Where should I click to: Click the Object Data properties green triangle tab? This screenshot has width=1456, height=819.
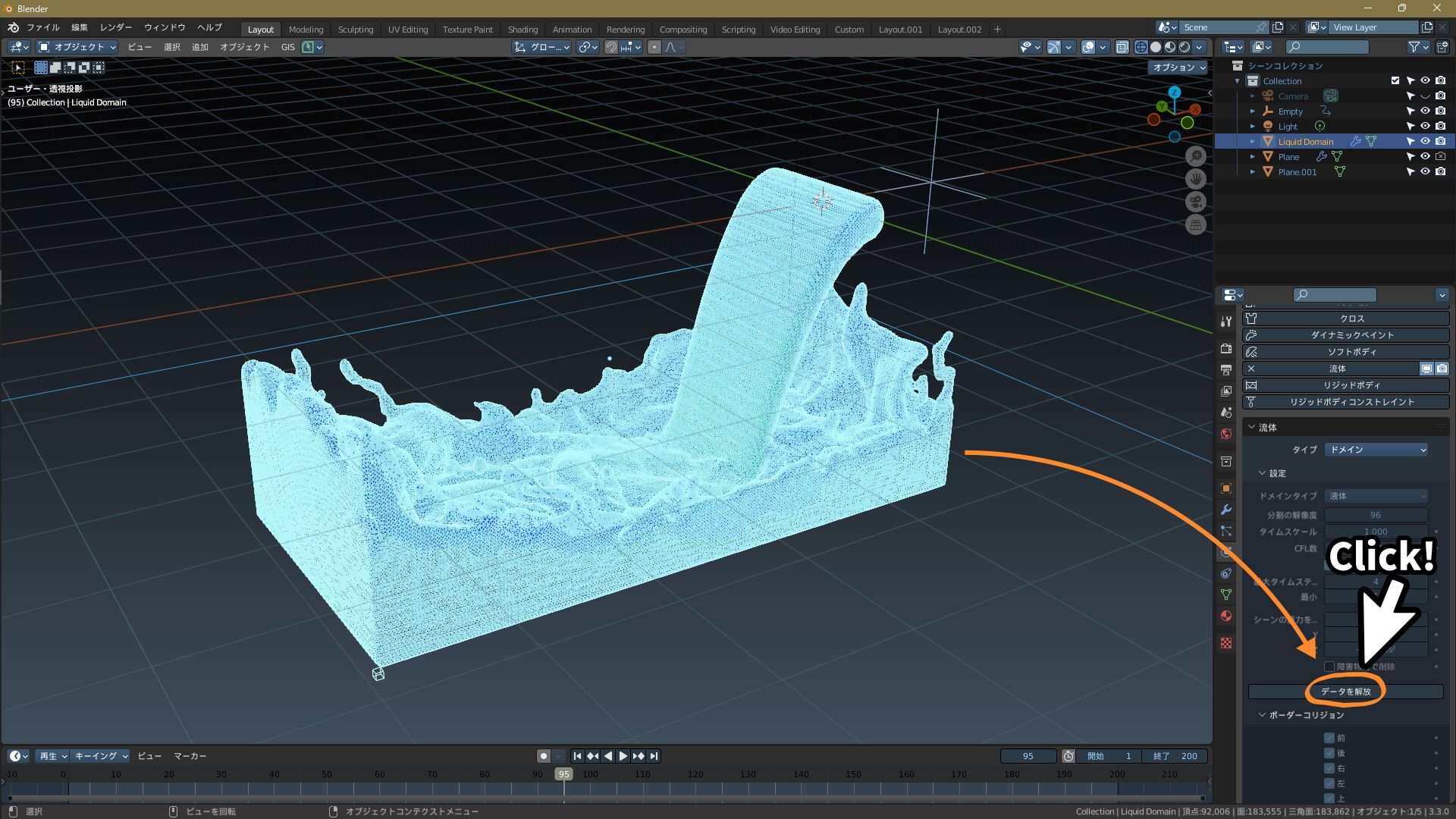[1226, 595]
